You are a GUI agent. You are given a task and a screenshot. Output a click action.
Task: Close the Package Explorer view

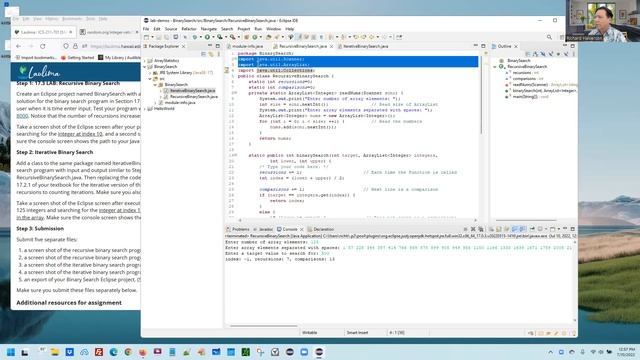click(x=183, y=47)
